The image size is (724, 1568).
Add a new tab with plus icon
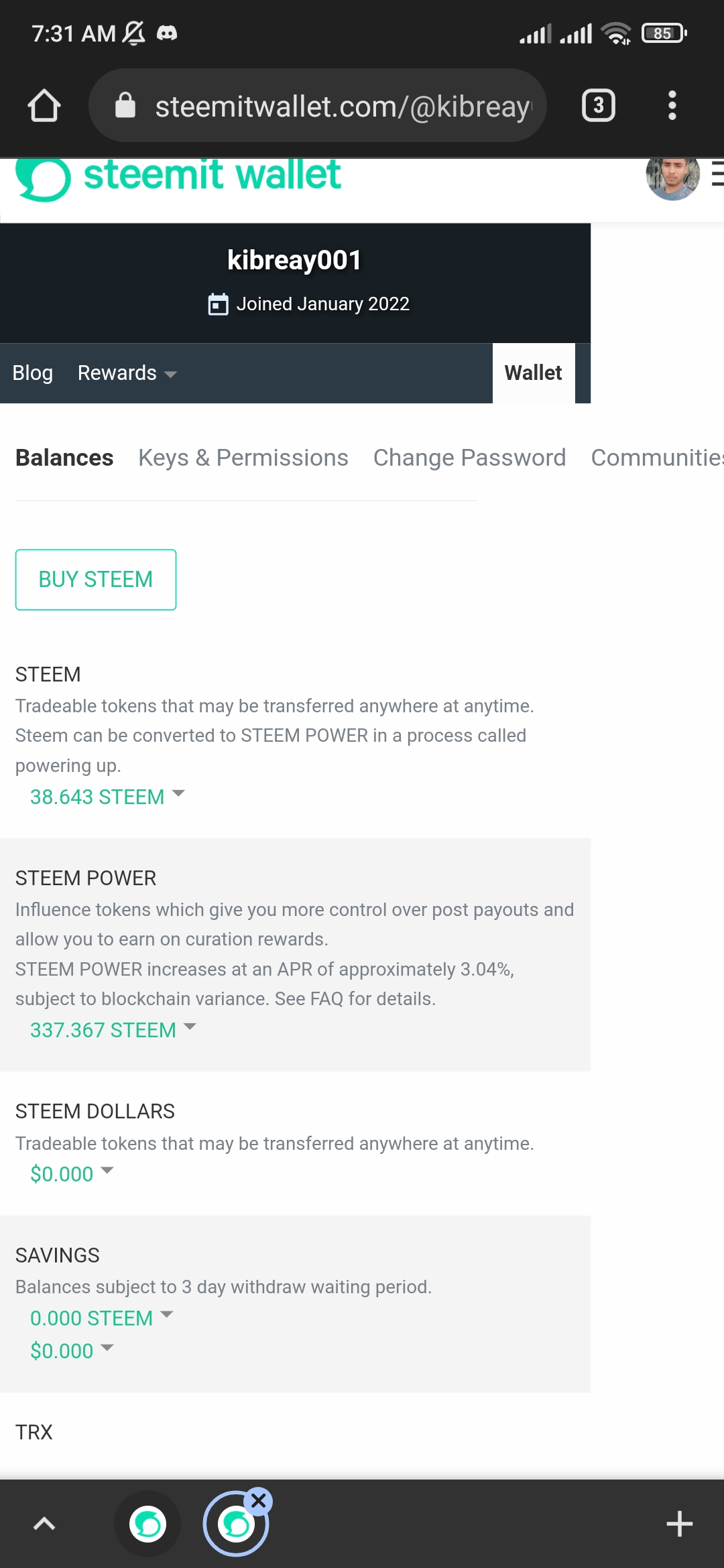coord(679,1524)
